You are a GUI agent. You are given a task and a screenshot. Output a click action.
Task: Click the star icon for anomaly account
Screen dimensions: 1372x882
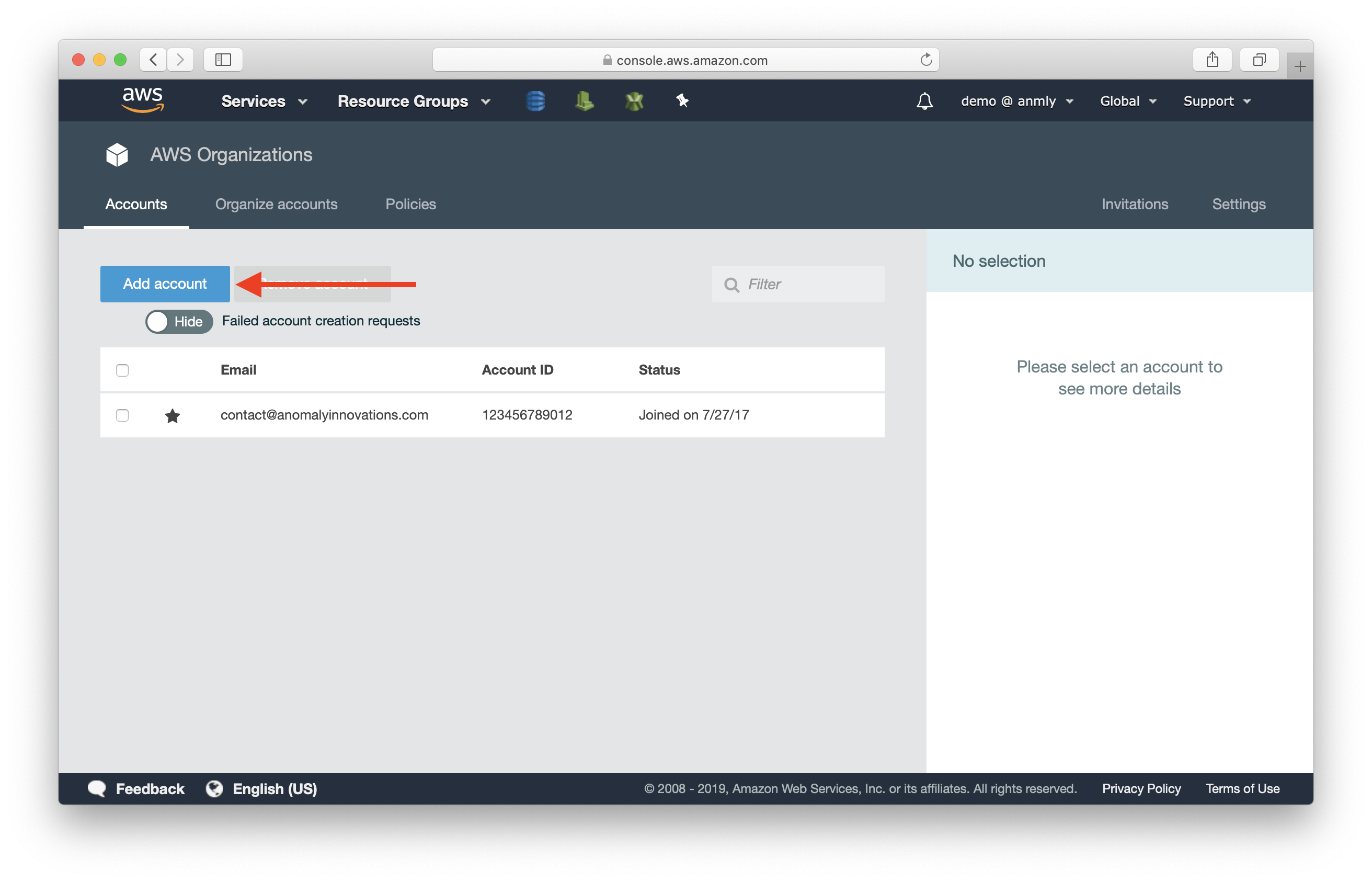[x=171, y=414]
